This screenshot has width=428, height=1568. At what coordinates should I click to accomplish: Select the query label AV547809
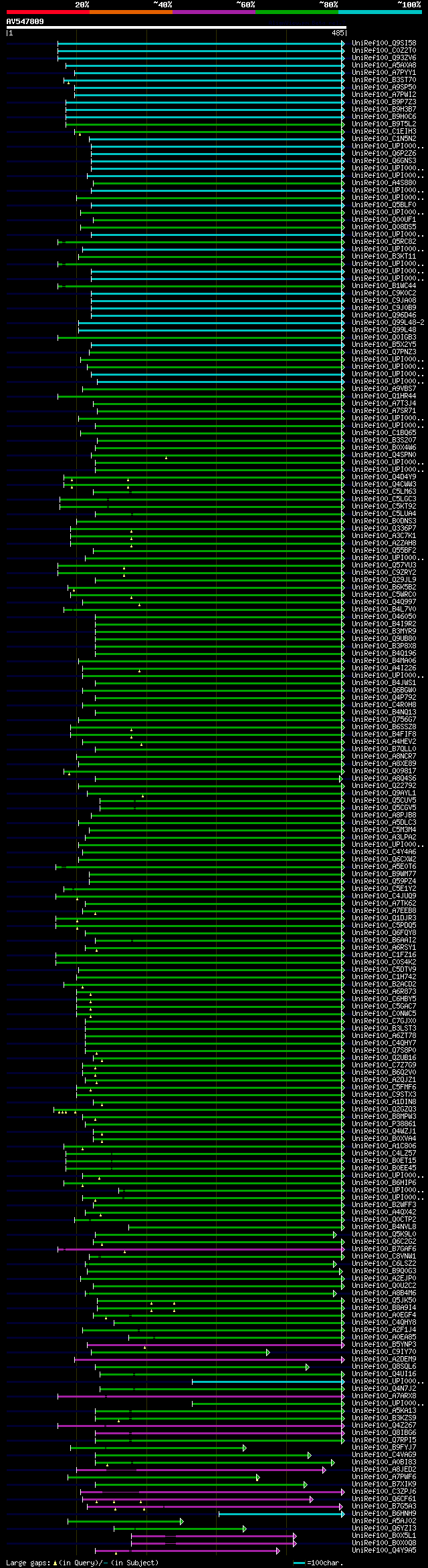(25, 21)
